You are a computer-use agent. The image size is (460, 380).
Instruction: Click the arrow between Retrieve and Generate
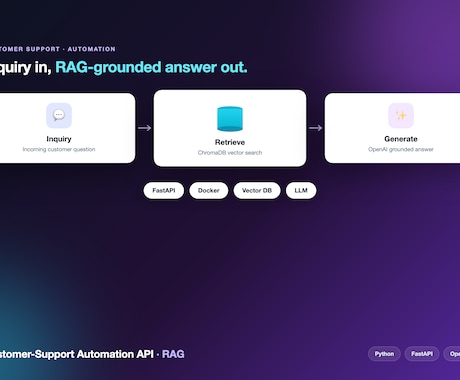pos(316,128)
